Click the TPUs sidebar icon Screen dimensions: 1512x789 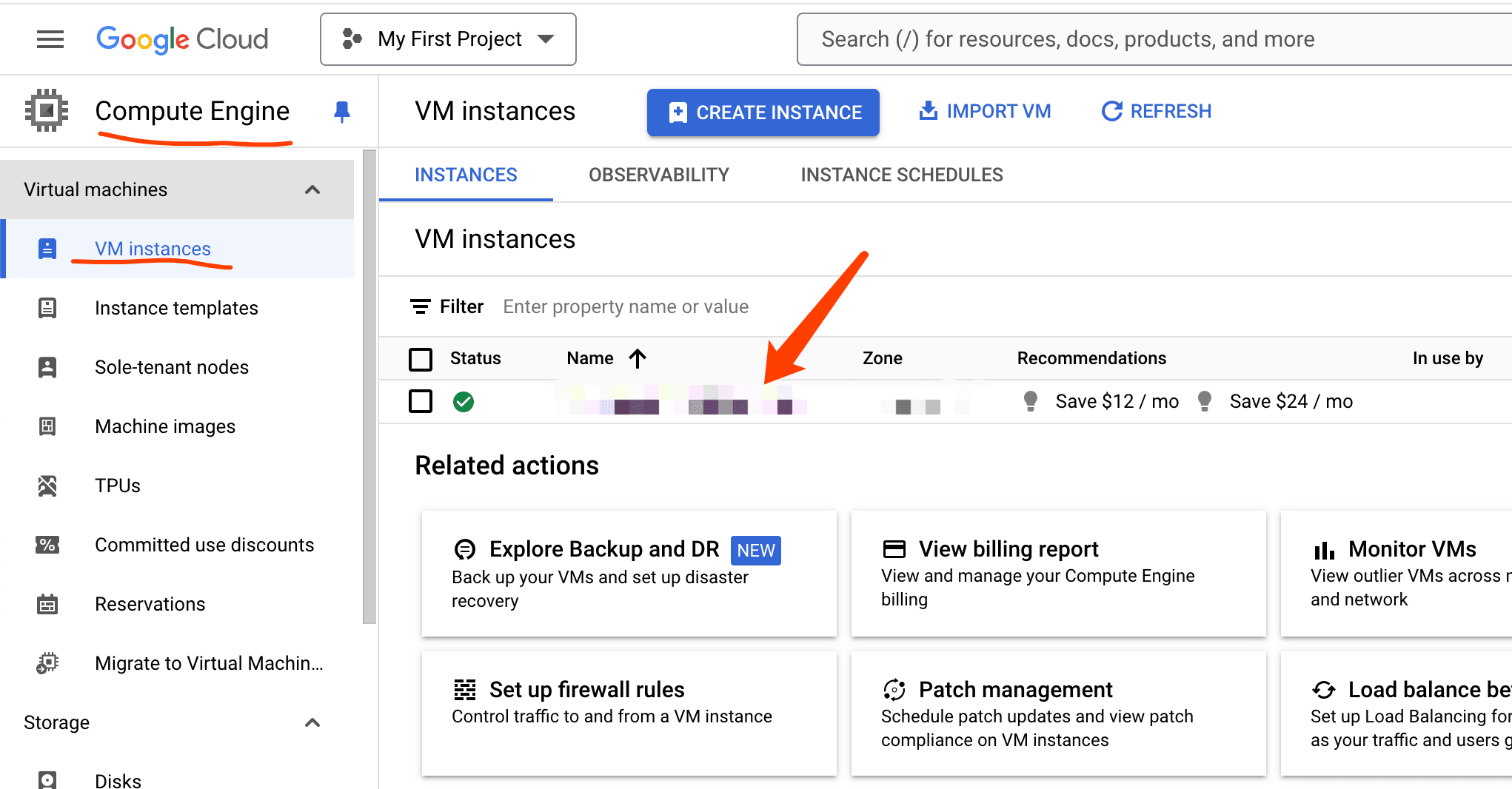pos(47,486)
